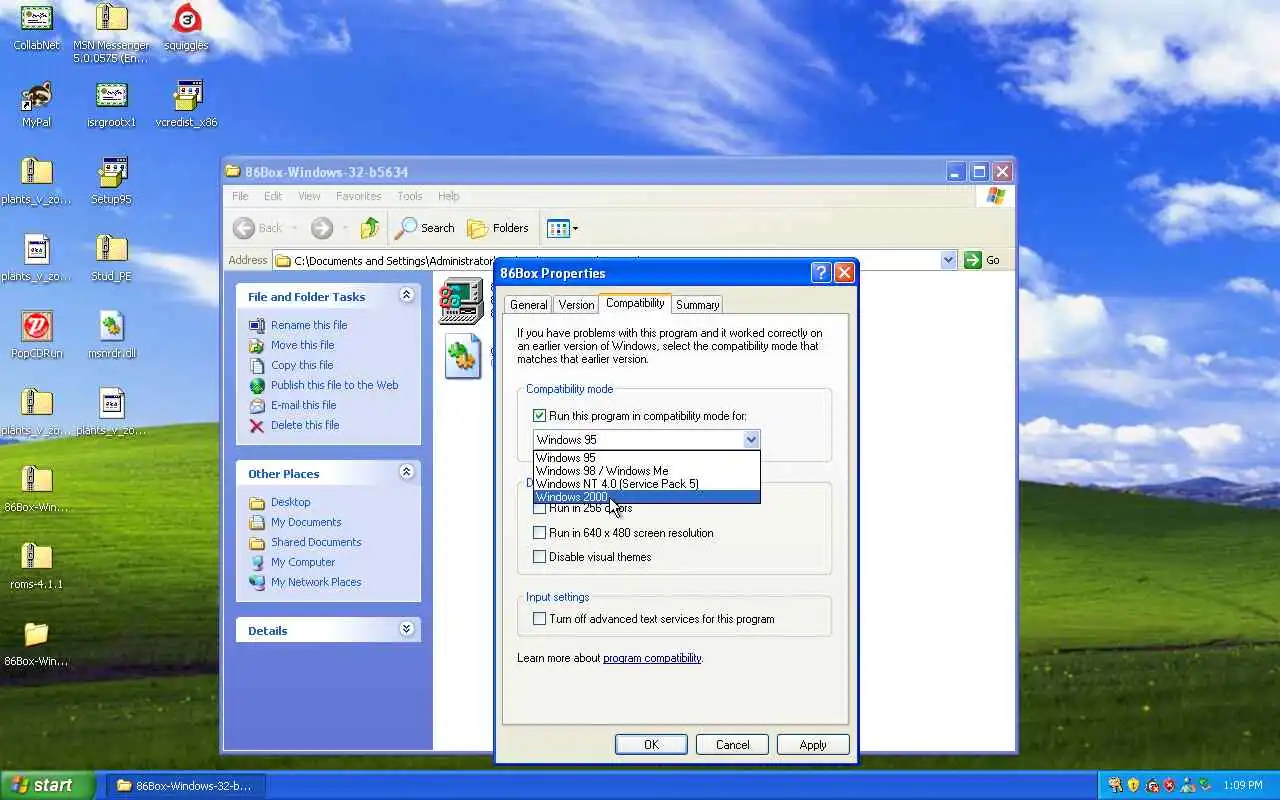
Task: Click the Cancel button
Action: coord(732,745)
